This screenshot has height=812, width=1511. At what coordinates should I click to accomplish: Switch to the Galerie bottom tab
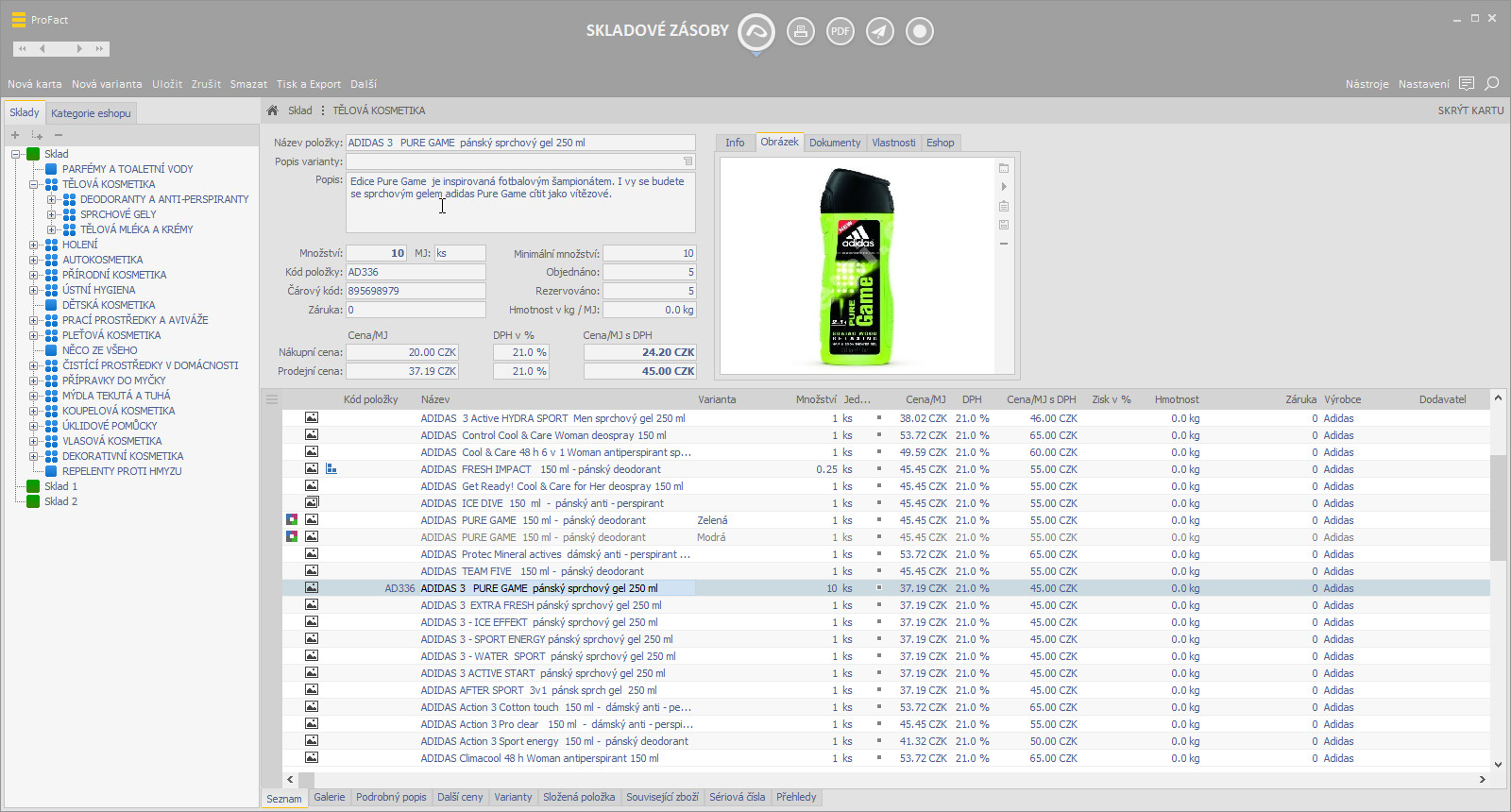click(x=330, y=797)
